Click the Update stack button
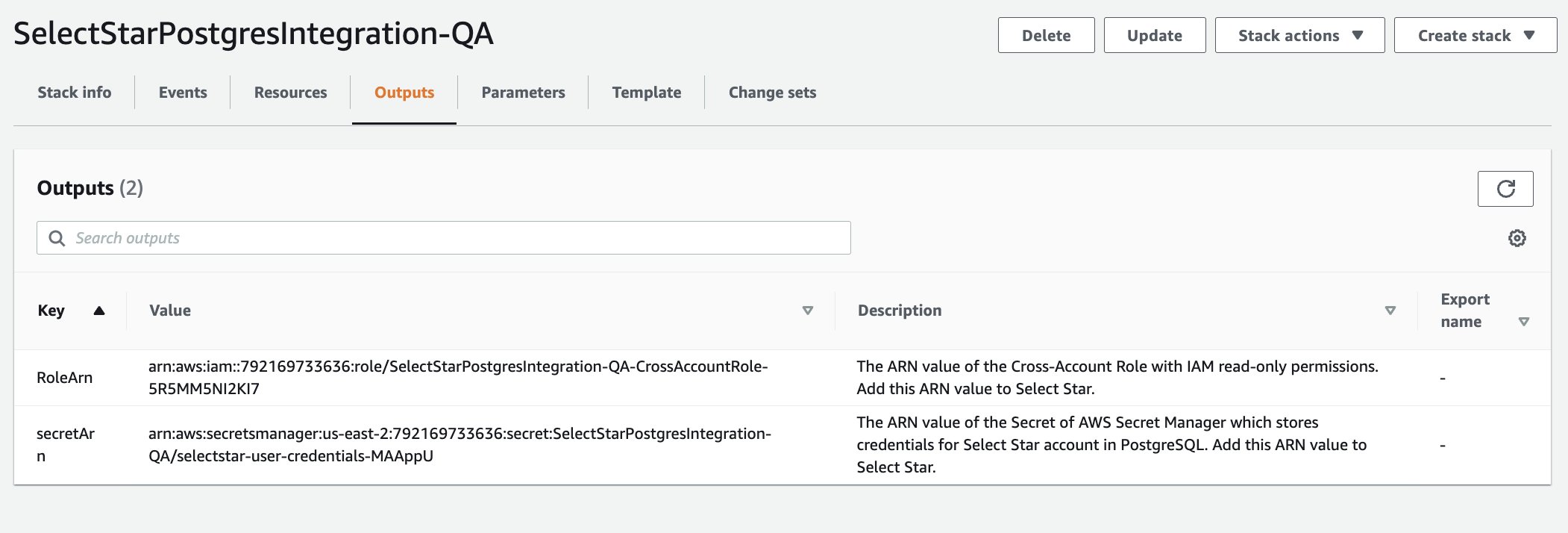The width and height of the screenshot is (1568, 533). [x=1155, y=36]
